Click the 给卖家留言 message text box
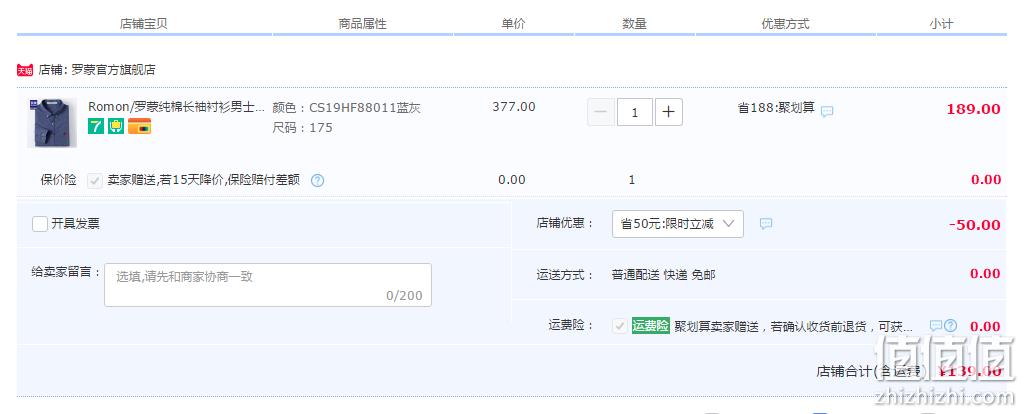This screenshot has width=1024, height=414. click(x=268, y=285)
